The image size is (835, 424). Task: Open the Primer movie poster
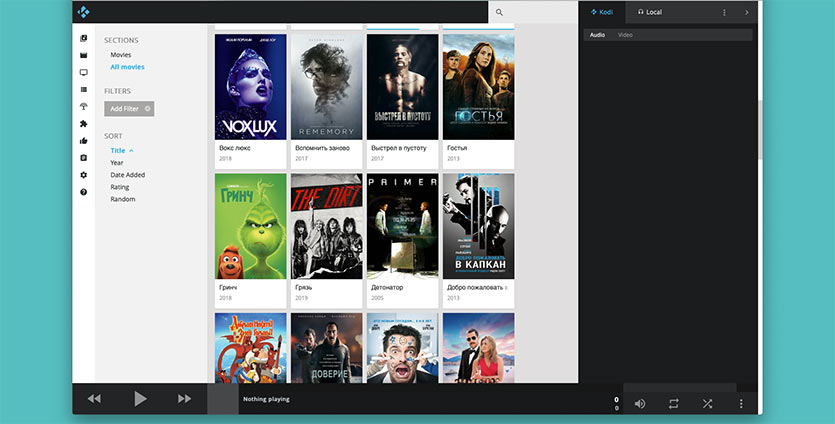click(403, 226)
